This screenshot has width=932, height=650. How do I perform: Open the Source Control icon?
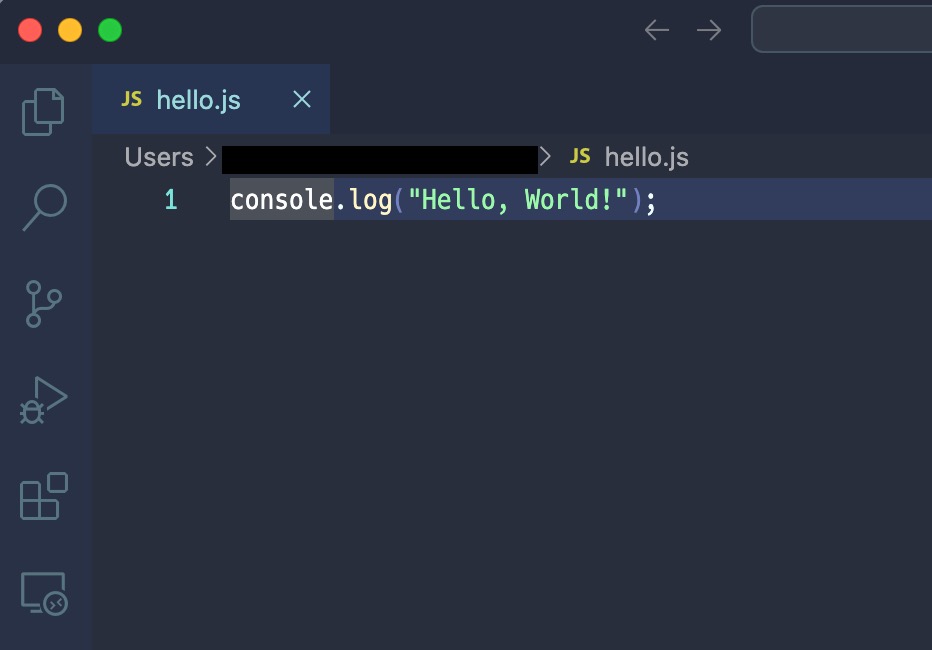pyautogui.click(x=45, y=302)
